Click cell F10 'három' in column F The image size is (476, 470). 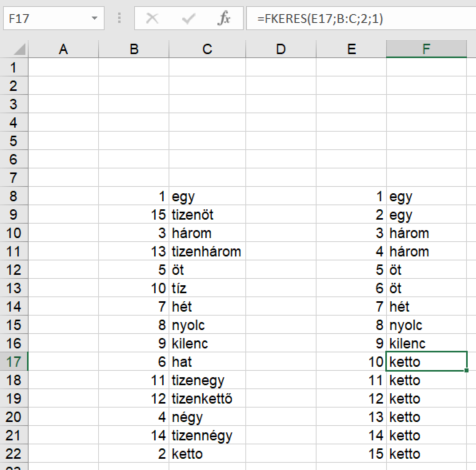[426, 233]
